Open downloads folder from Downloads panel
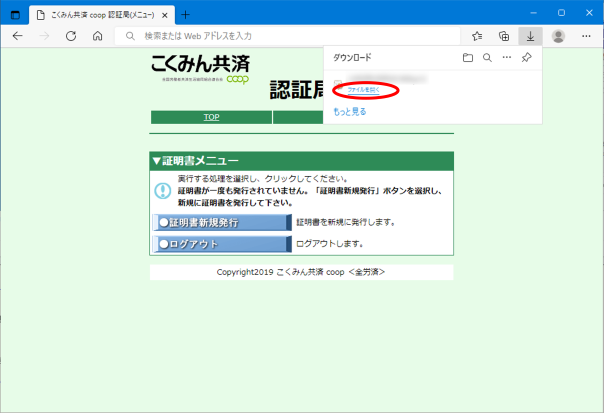Viewport: 604px width, 413px height. [468, 58]
